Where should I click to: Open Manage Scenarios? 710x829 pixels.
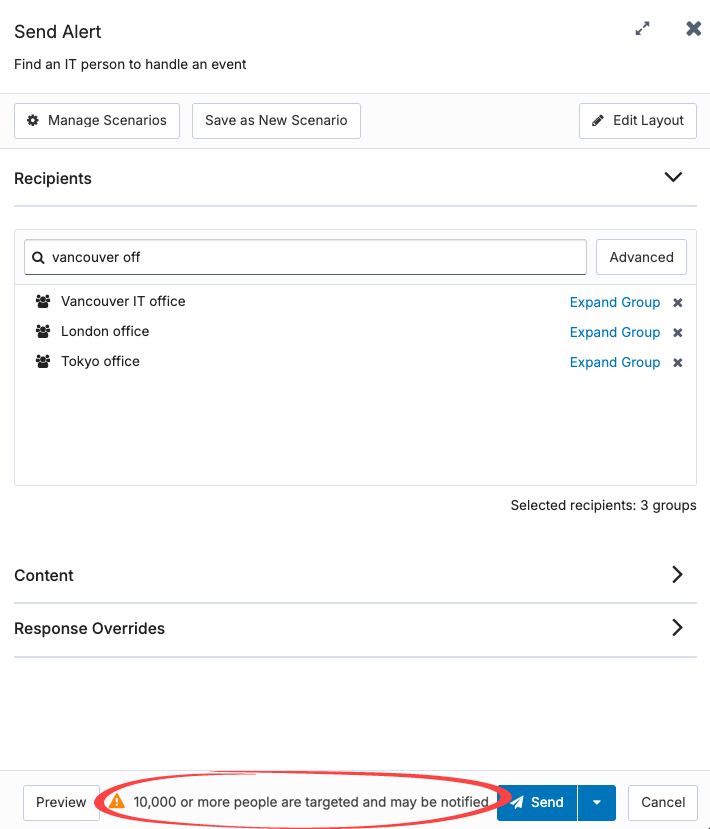97,121
